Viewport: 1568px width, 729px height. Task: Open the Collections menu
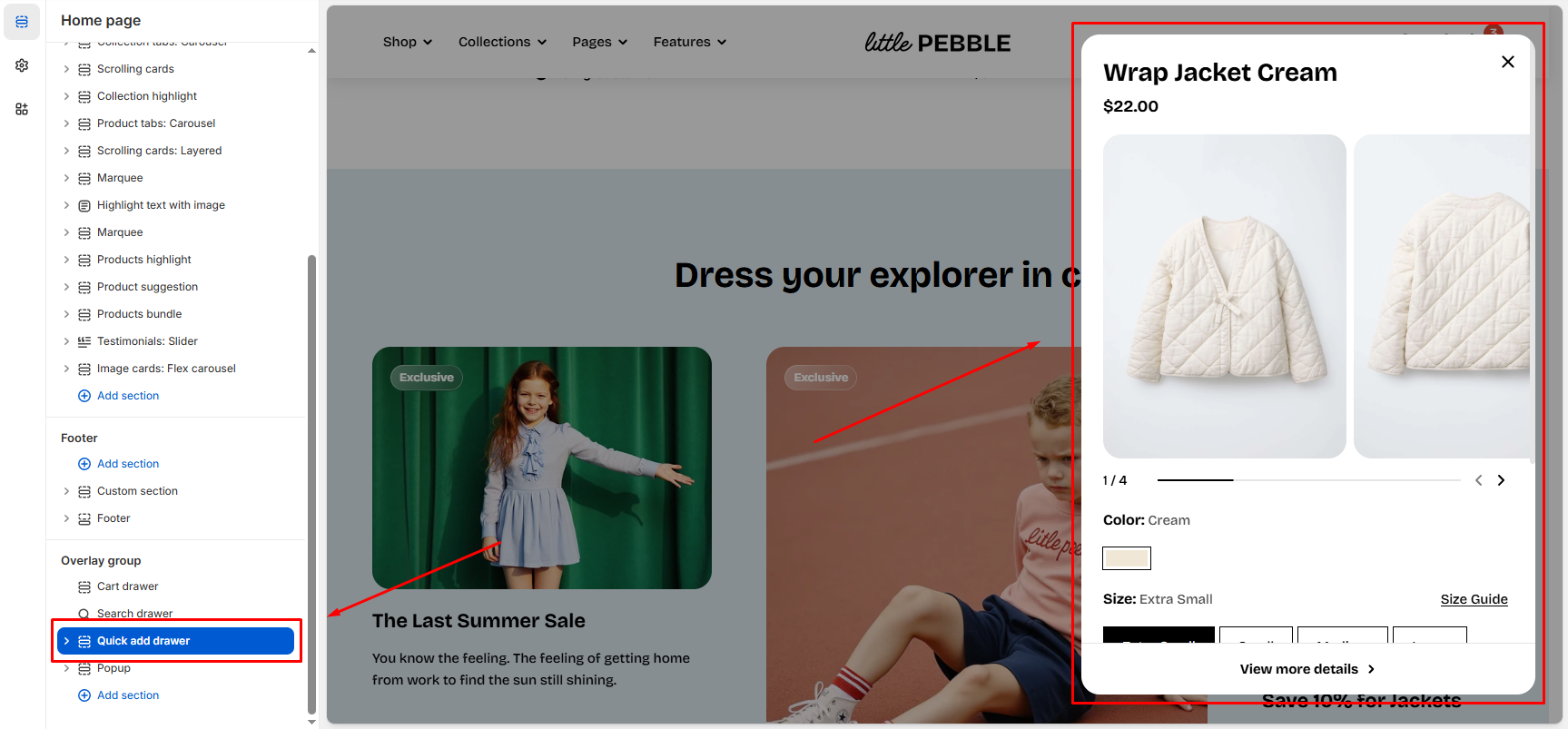tap(502, 42)
